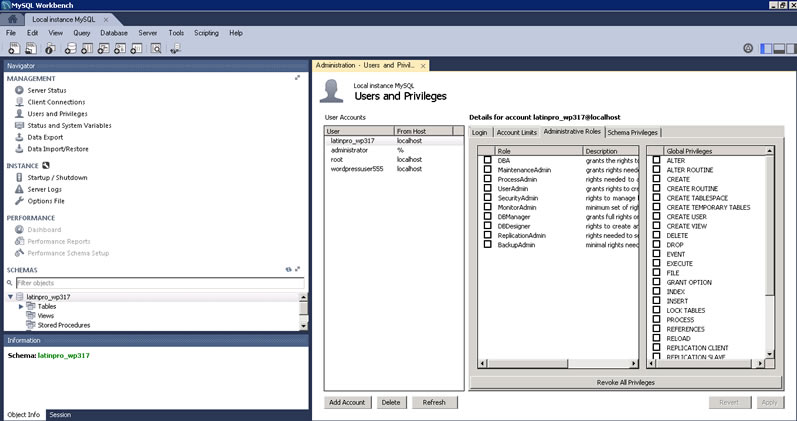Viewport: 797px width, 421px height.
Task: Click the create new view icon
Action: (x=103, y=48)
